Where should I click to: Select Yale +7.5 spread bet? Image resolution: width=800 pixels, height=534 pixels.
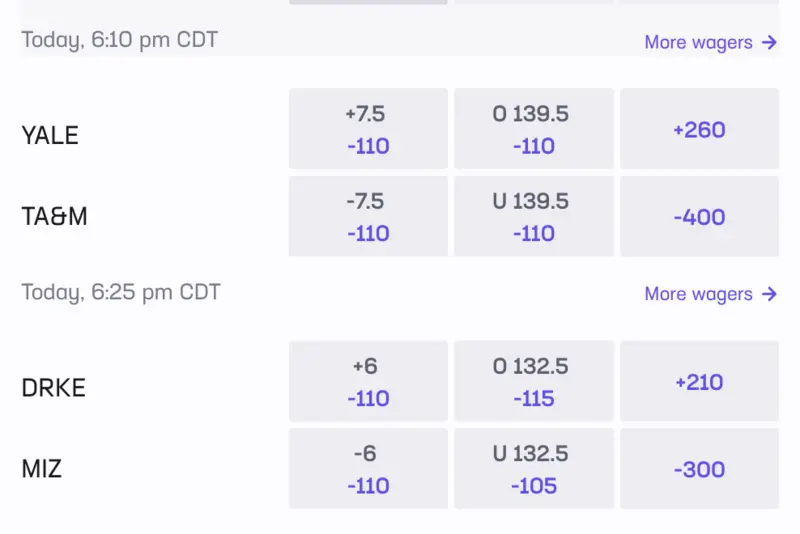368,129
